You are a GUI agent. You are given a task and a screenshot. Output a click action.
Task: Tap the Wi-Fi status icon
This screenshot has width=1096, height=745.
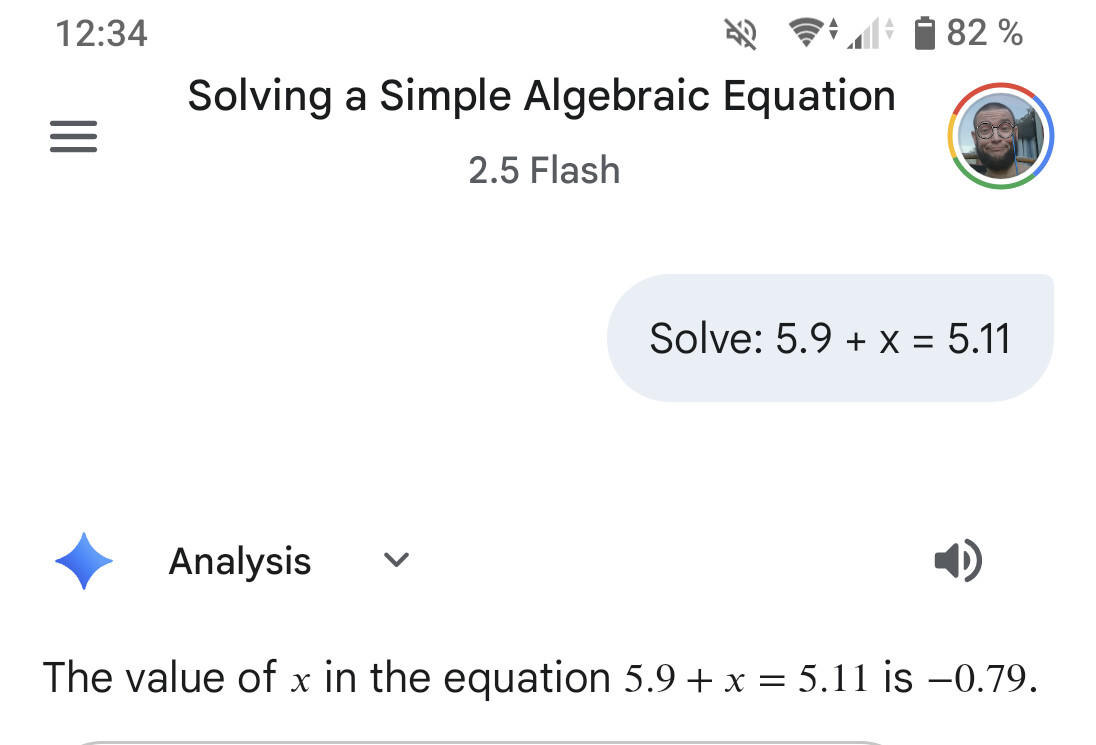coord(808,34)
